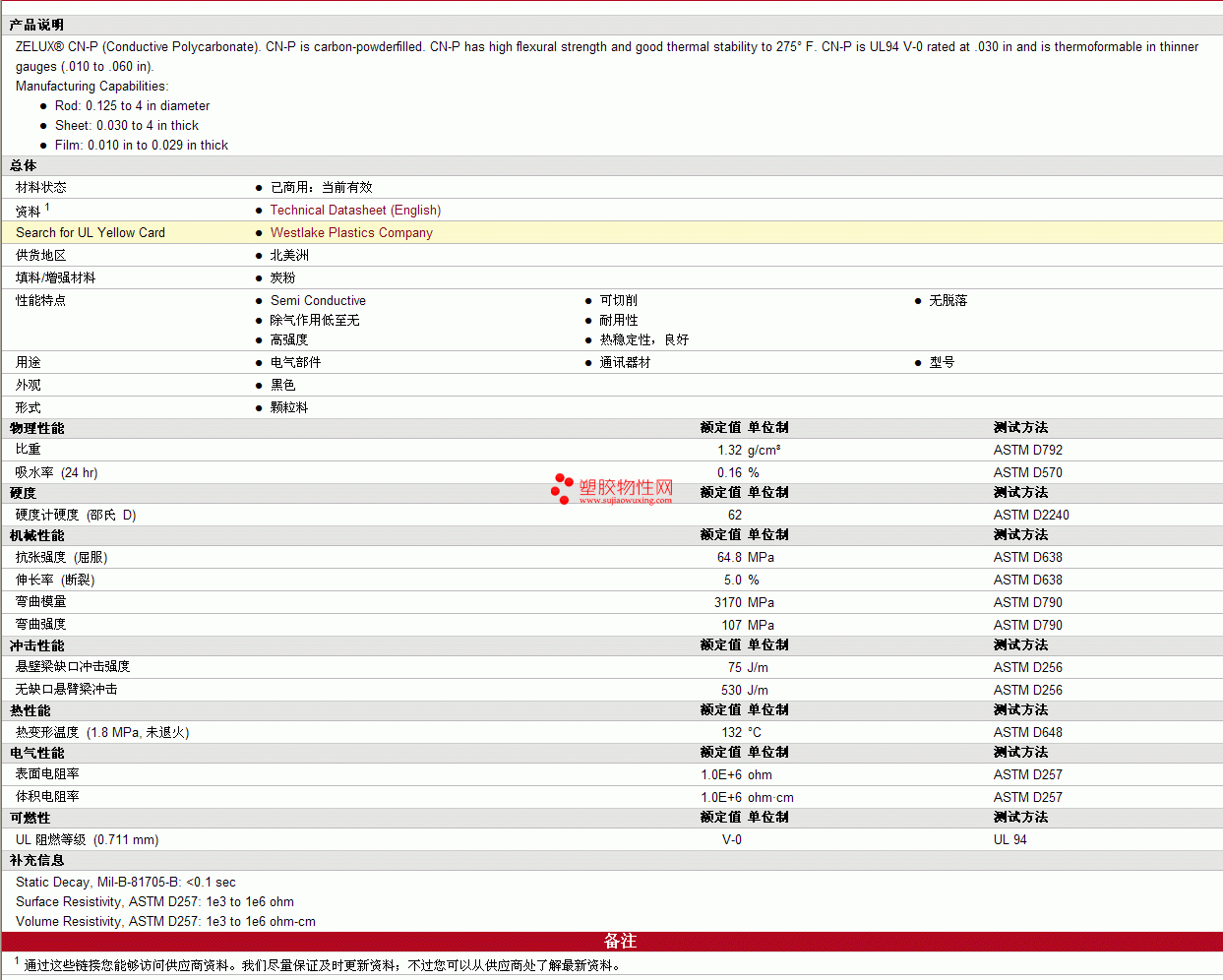Click the www.sujiaowuxing.com watermark URL
The height and width of the screenshot is (980, 1223).
[625, 500]
